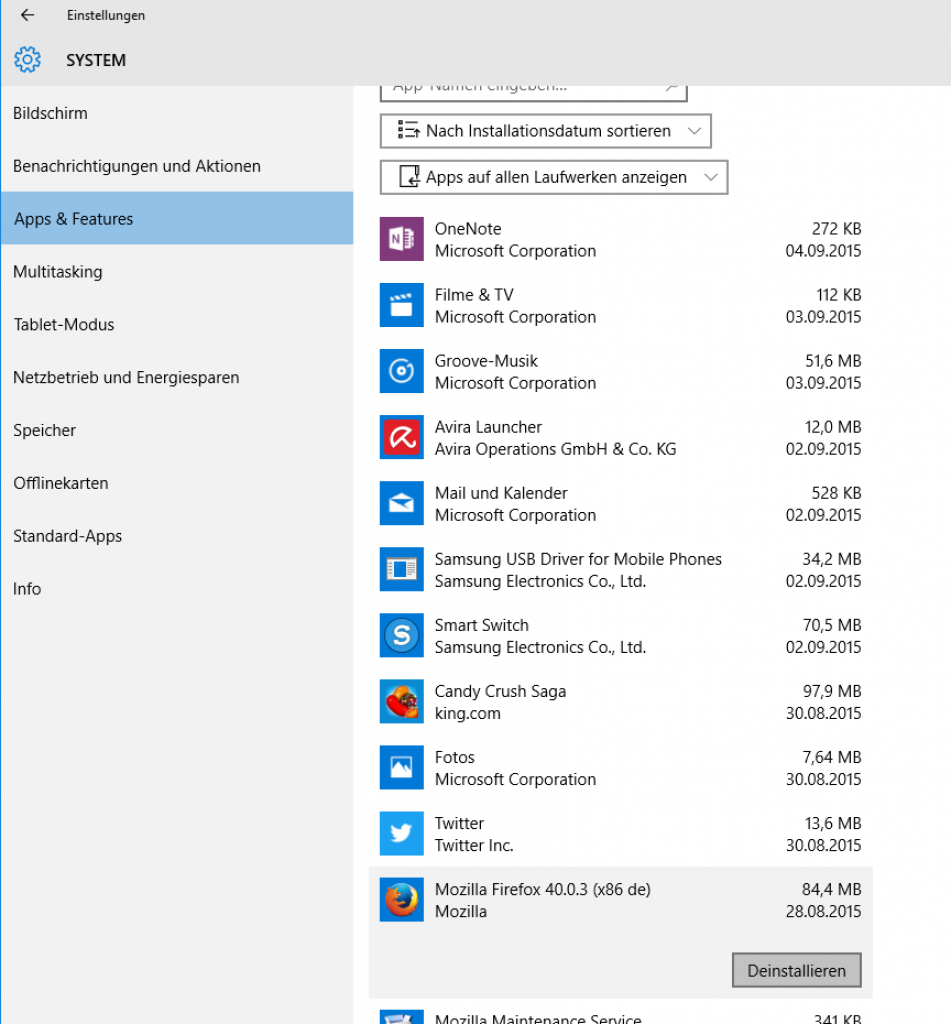Screen dimensions: 951x1024
Task: Select the Smart Switch app name
Action: (x=481, y=624)
